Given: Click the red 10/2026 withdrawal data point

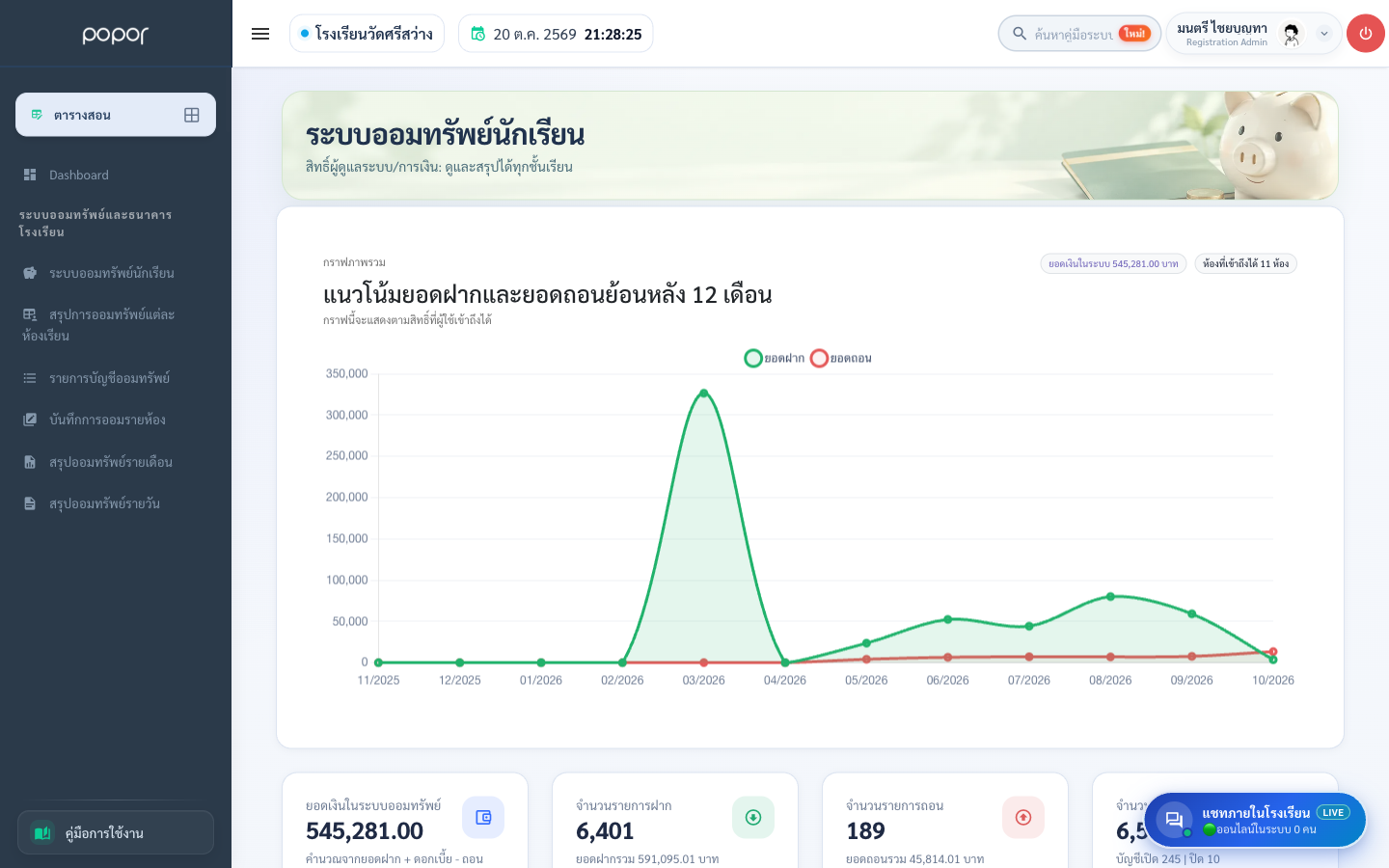Looking at the screenshot, I should pyautogui.click(x=1273, y=652).
